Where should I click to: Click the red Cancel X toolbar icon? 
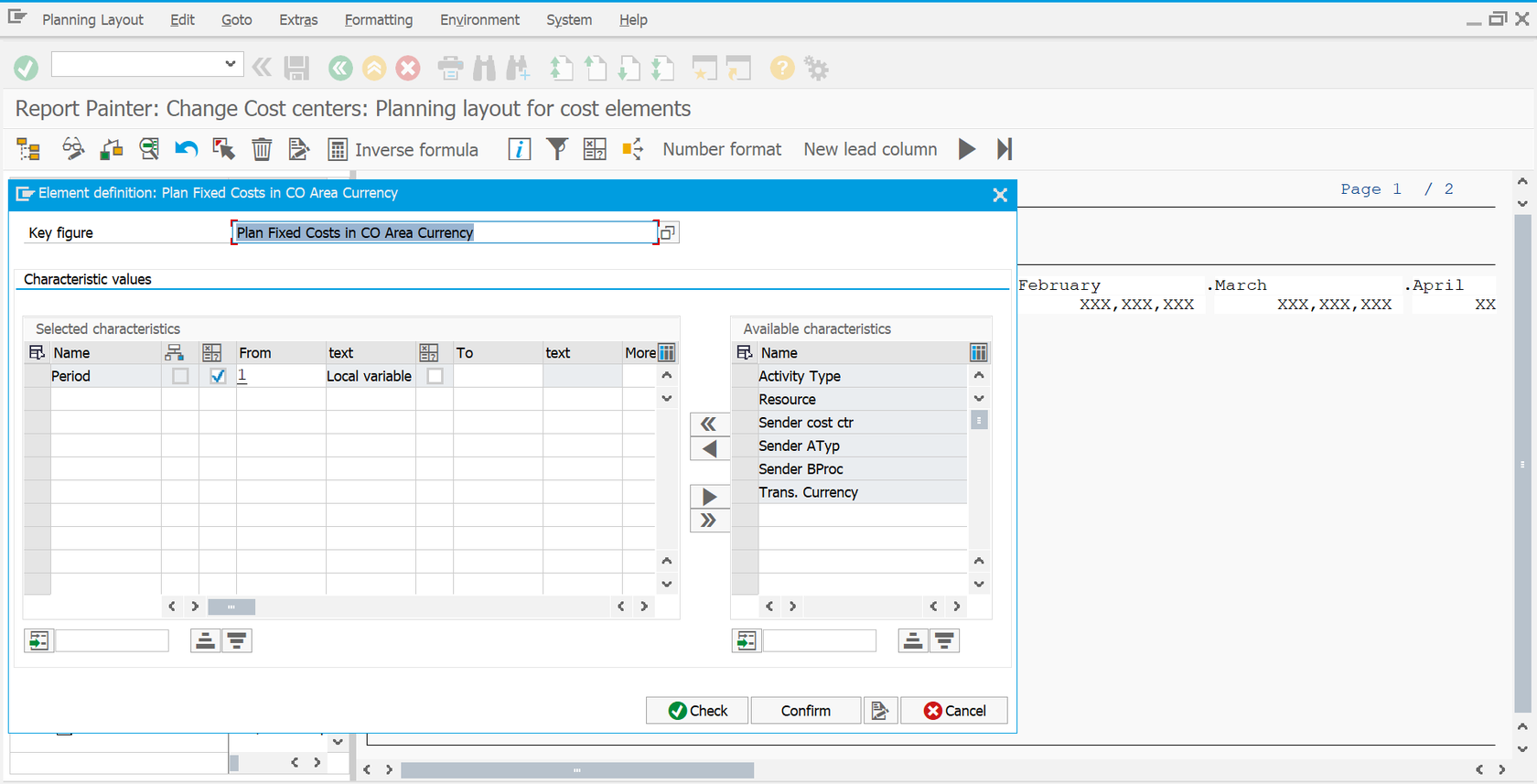[x=408, y=68]
